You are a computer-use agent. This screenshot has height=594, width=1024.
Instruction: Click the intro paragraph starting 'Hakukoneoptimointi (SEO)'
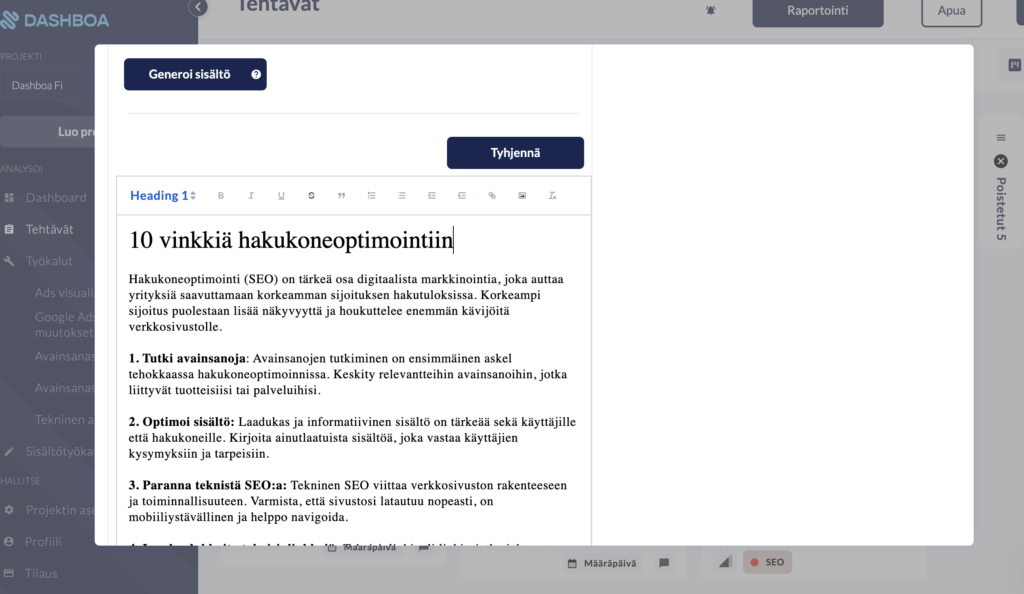346,303
